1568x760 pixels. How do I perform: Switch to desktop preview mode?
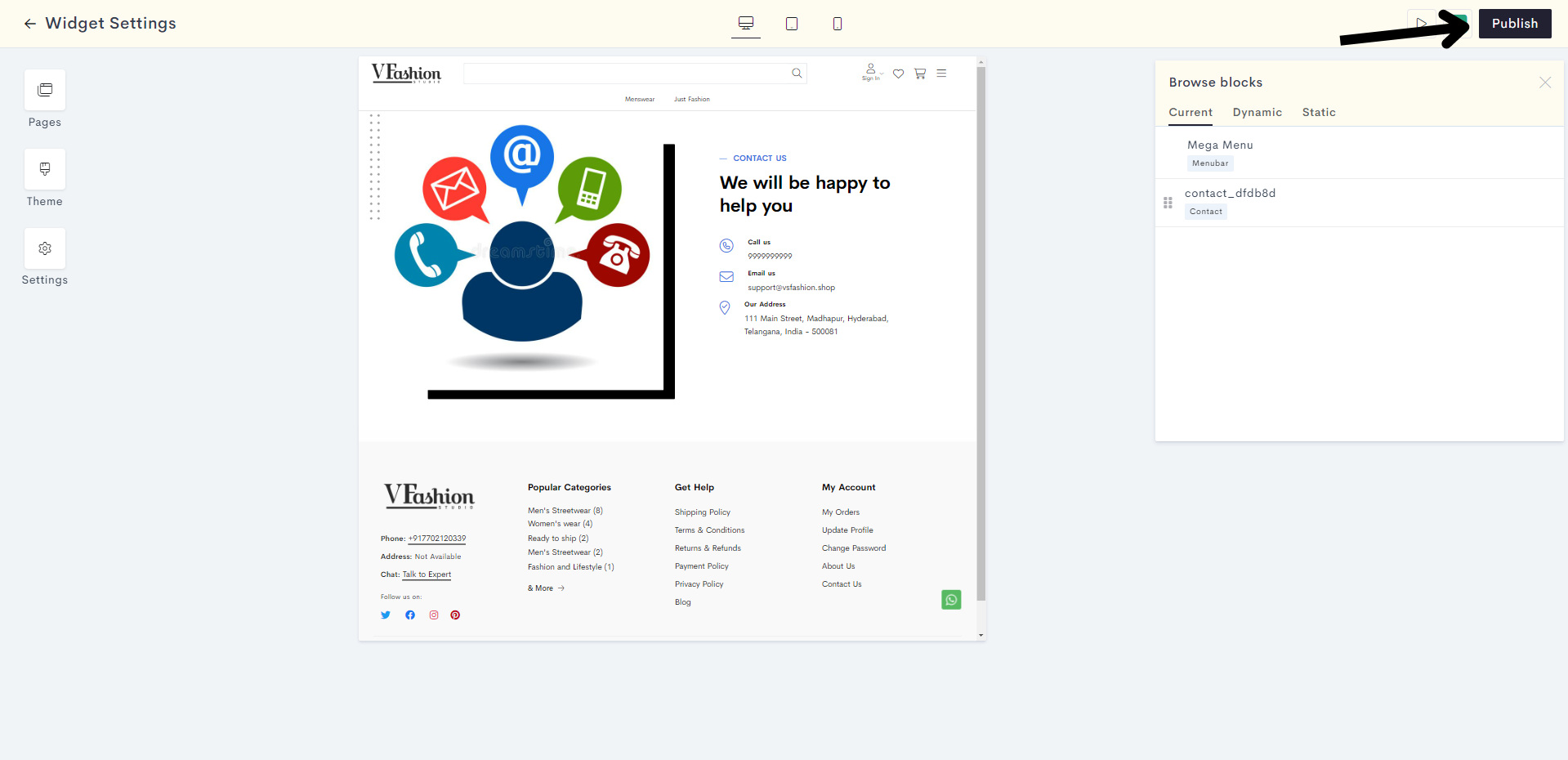[x=746, y=23]
